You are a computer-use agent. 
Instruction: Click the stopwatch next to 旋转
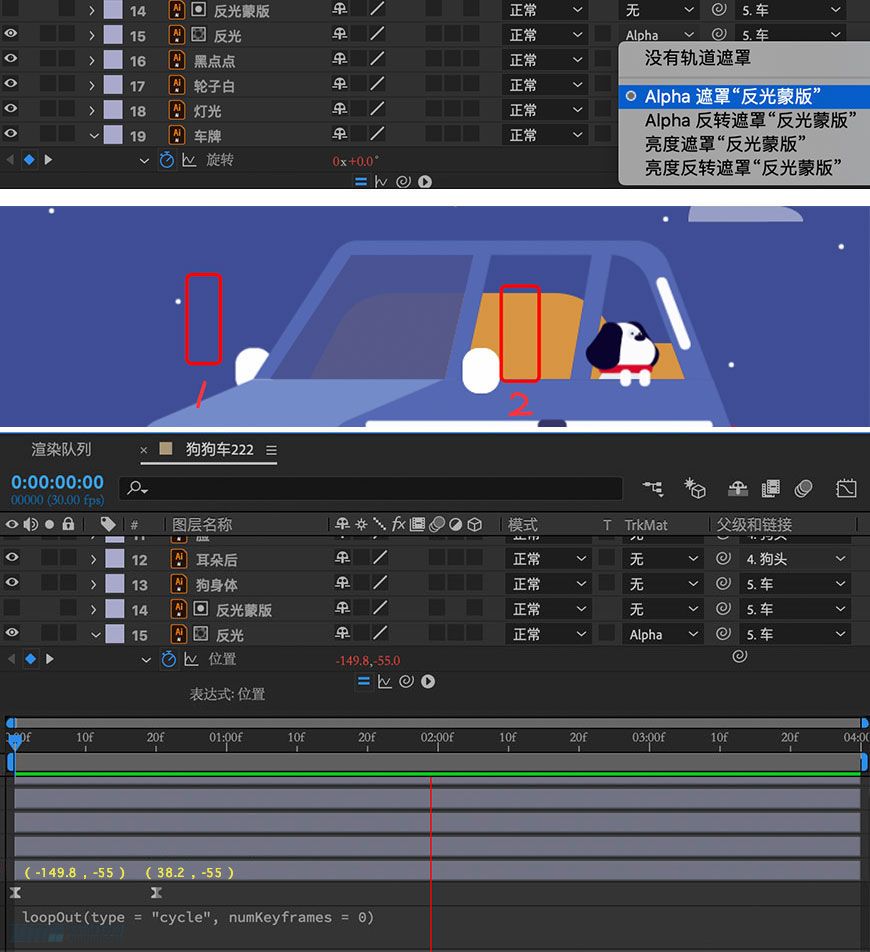coord(166,160)
